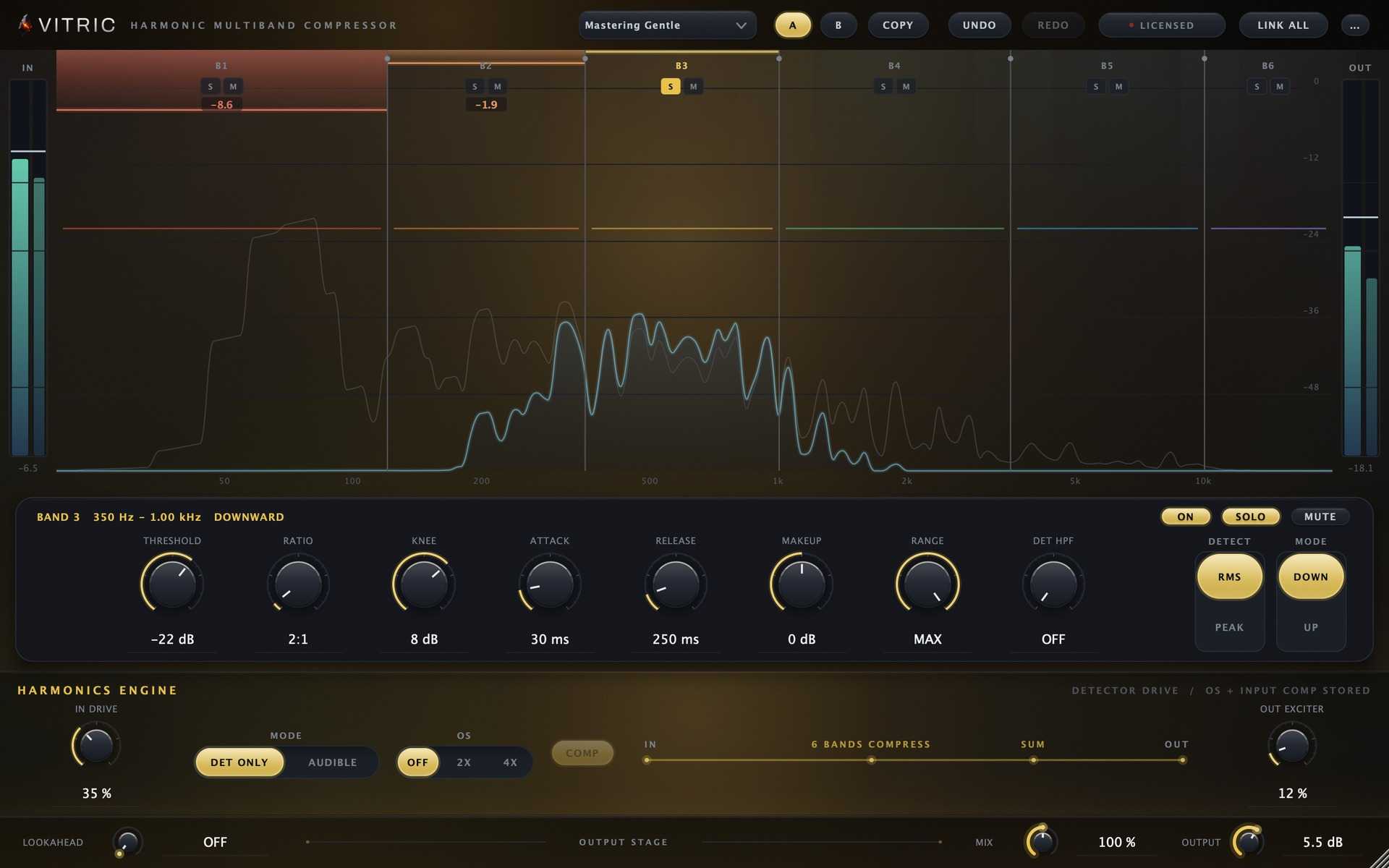Click the LINK ALL button
Image resolution: width=1389 pixels, height=868 pixels.
[1283, 25]
